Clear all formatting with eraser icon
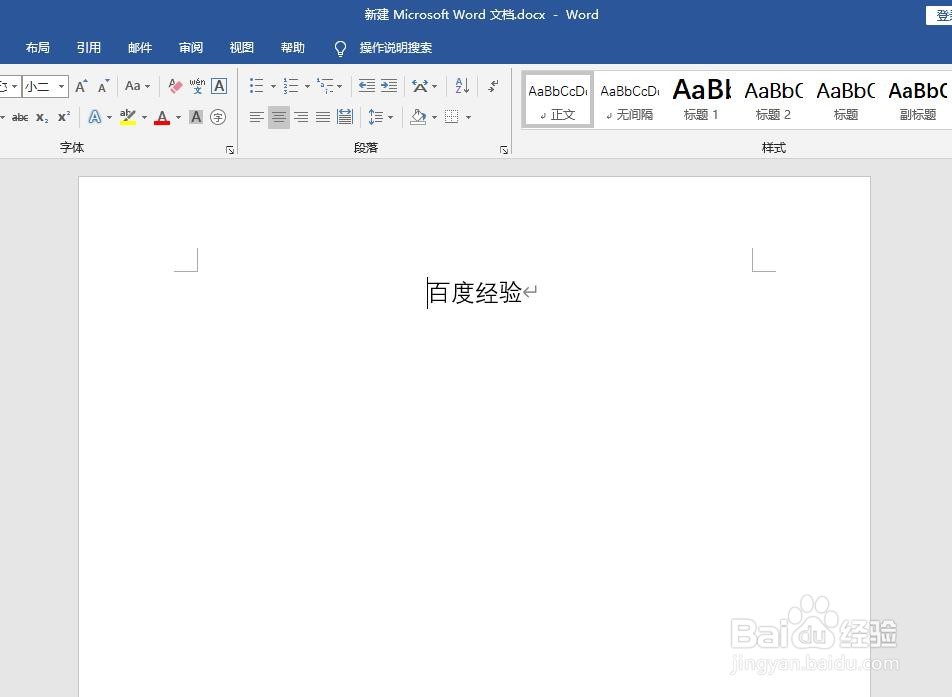The height and width of the screenshot is (697, 952). coord(175,86)
